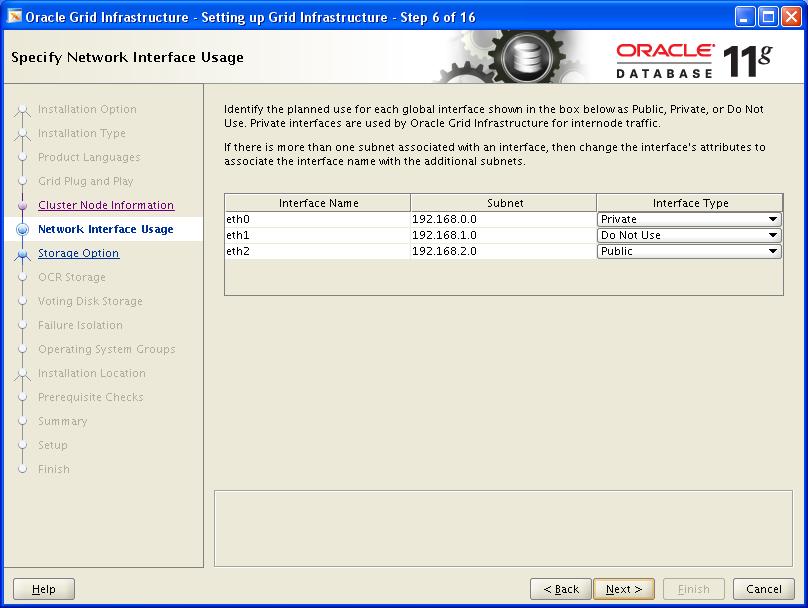The height and width of the screenshot is (608, 808).
Task: Click the Interface Type column header
Action: [690, 203]
